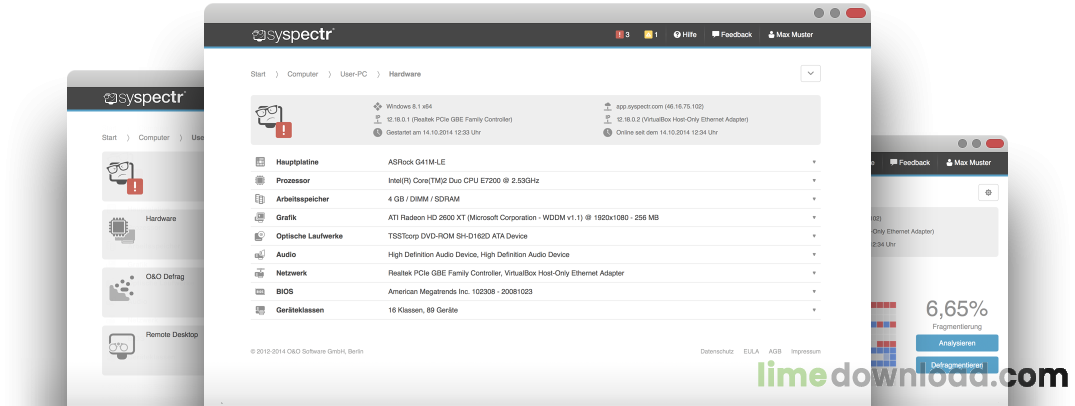Click the Prozessor CPU icon
The height and width of the screenshot is (406, 1075).
pyautogui.click(x=260, y=181)
